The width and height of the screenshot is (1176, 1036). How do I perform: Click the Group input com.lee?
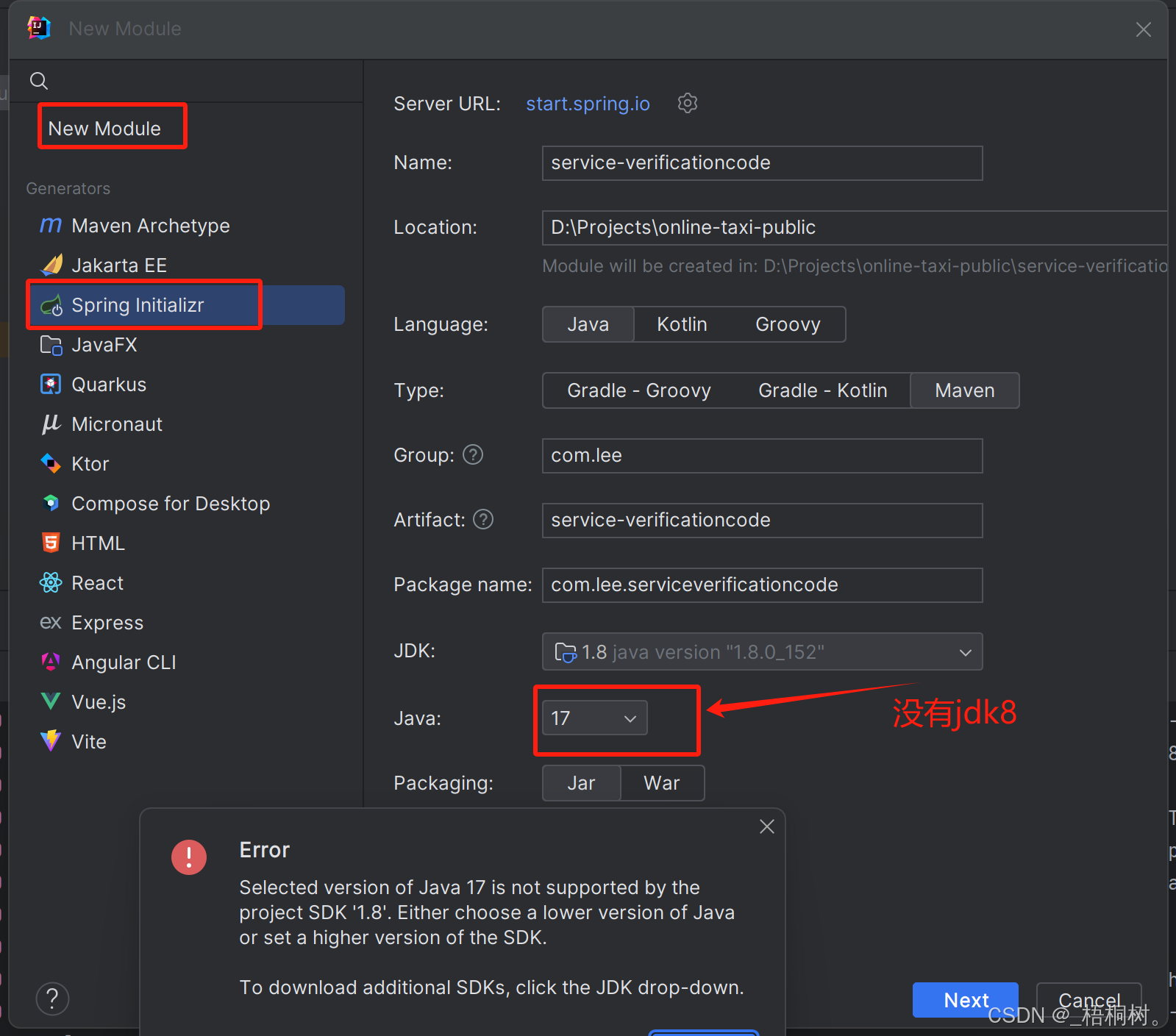[x=763, y=456]
